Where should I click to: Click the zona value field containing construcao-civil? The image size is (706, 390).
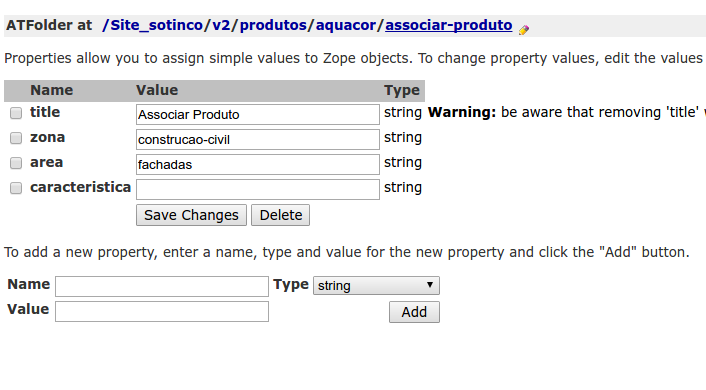[x=258, y=140]
